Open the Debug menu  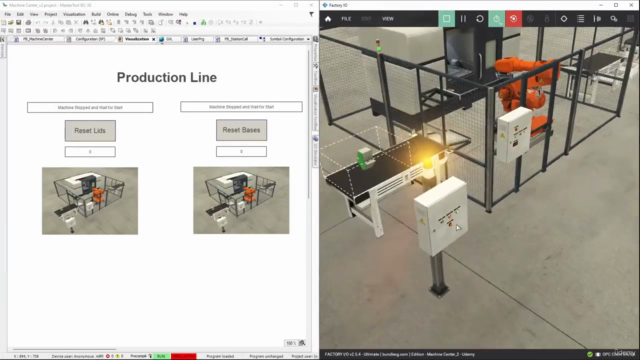pos(131,14)
